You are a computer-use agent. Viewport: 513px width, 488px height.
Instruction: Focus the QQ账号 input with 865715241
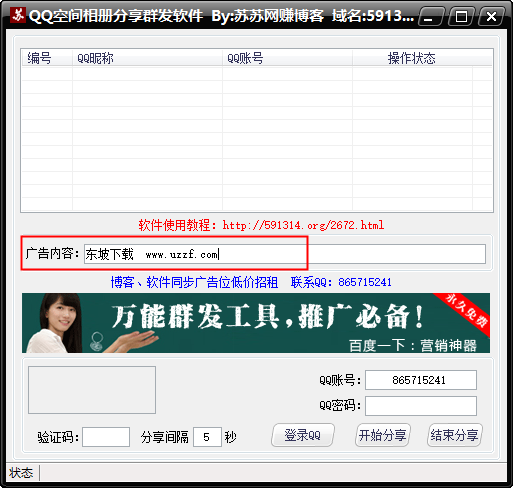(x=421, y=380)
